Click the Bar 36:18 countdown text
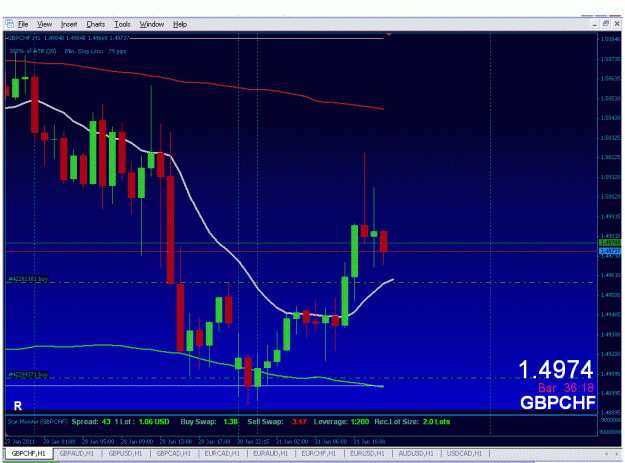 (566, 388)
